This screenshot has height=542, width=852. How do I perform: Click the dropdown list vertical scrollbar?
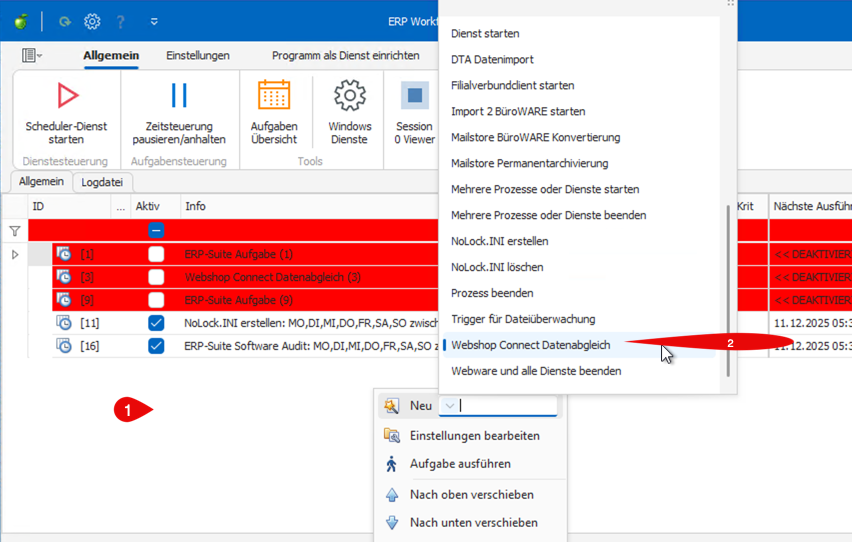(729, 288)
